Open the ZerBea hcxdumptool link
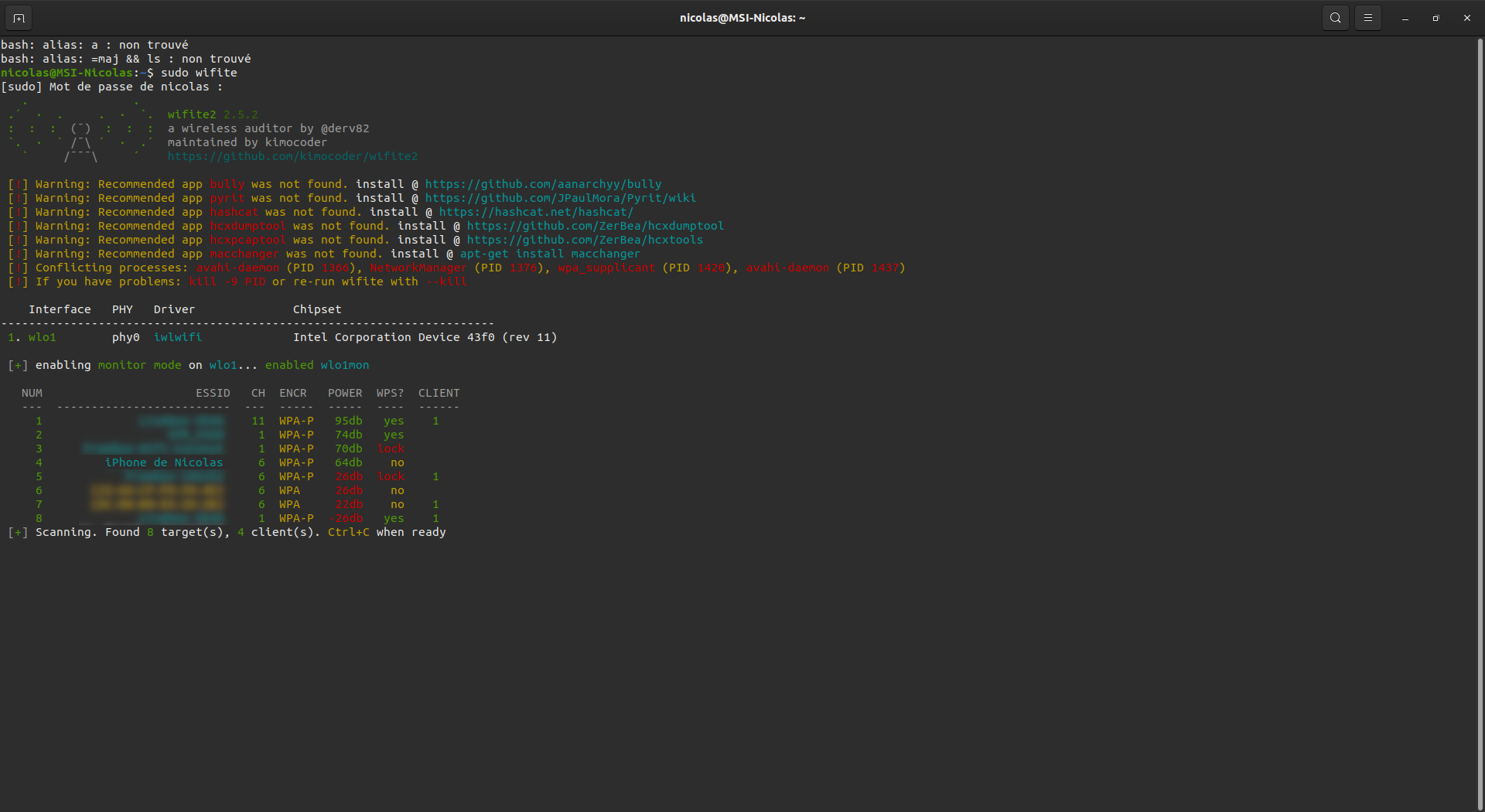This screenshot has width=1485, height=812. 595,226
